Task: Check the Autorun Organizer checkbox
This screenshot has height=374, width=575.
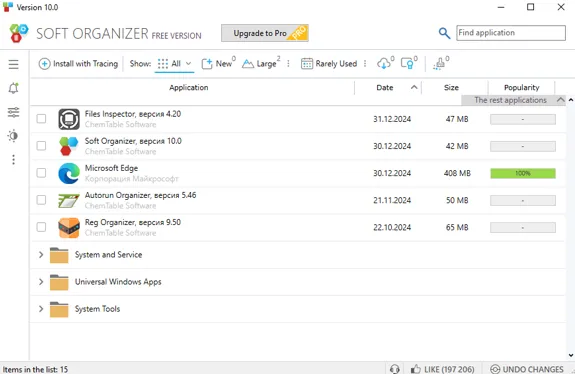Action: pyautogui.click(x=41, y=200)
